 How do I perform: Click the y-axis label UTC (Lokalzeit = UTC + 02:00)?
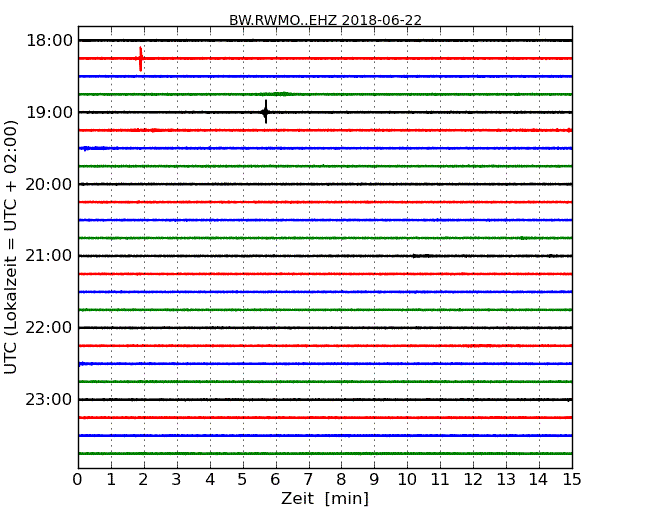[11, 247]
